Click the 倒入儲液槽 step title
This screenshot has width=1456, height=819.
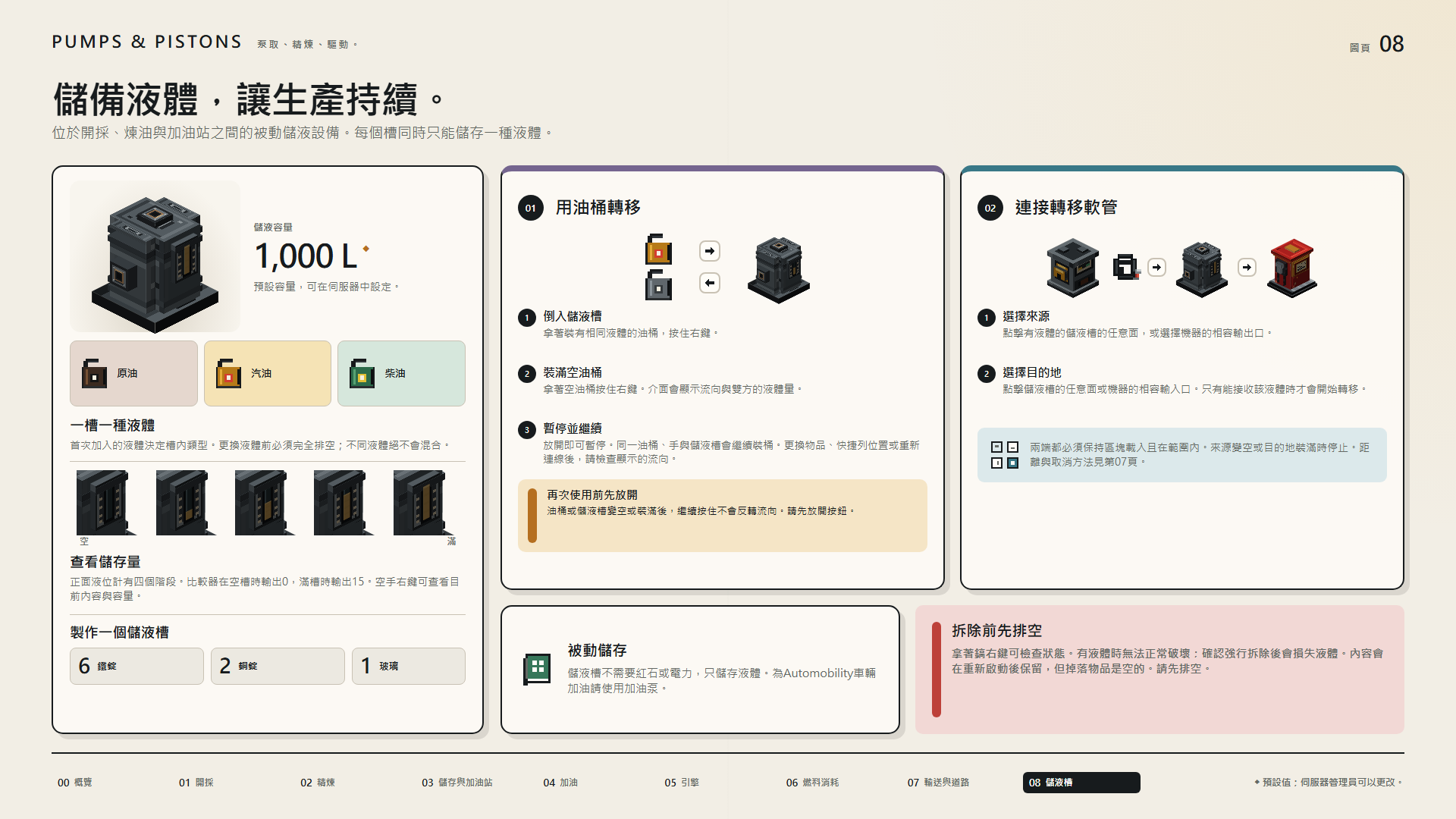(x=573, y=316)
